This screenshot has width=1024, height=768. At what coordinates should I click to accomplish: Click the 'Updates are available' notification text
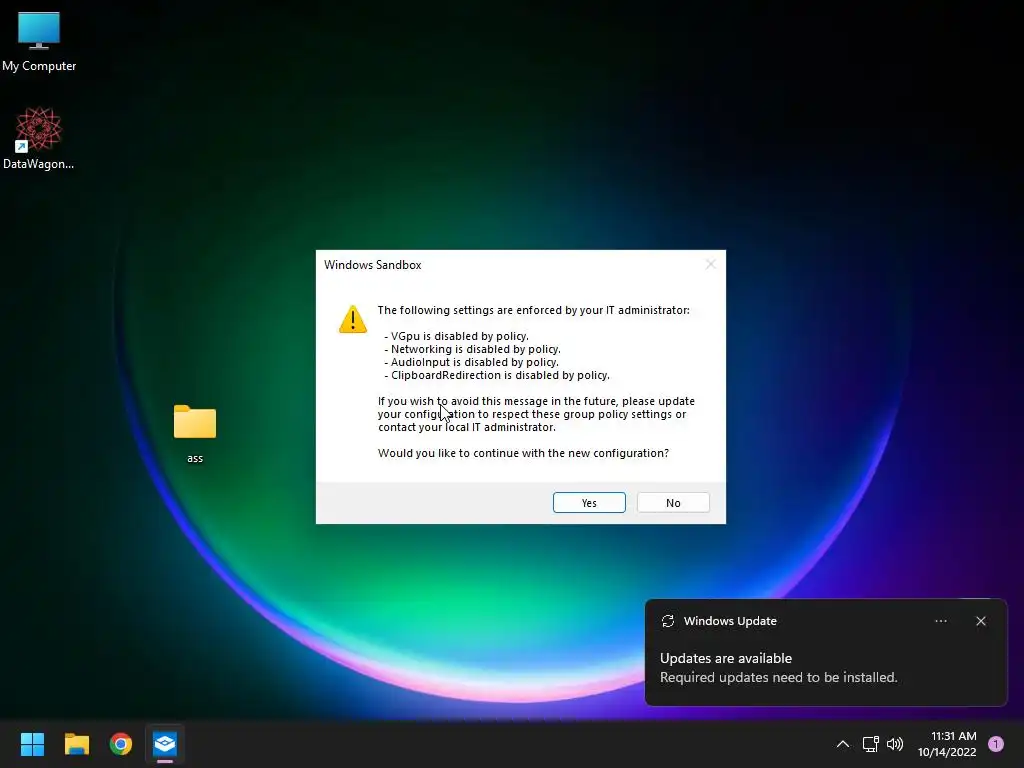726,658
